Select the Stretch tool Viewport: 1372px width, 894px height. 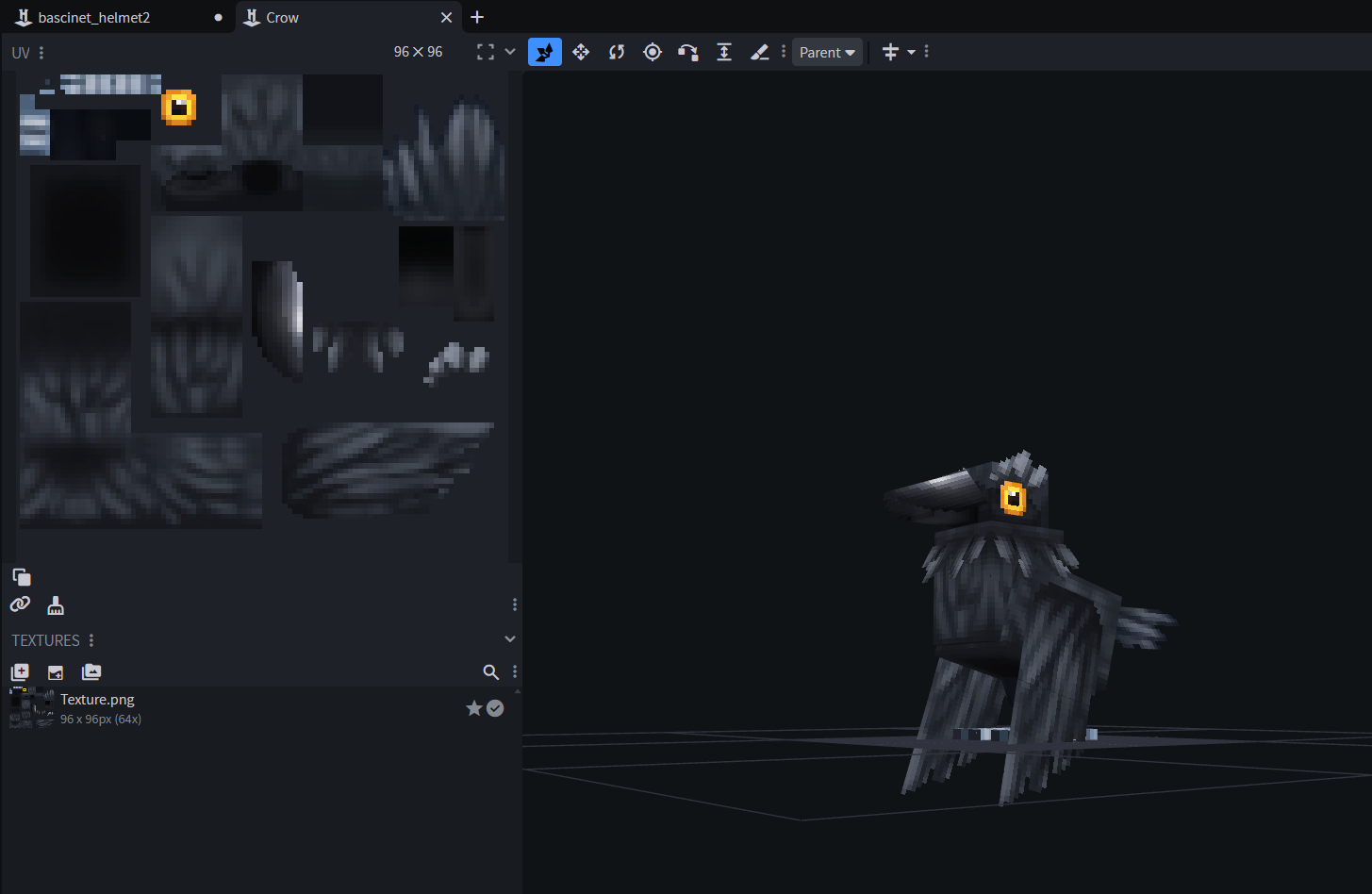pyautogui.click(x=724, y=52)
